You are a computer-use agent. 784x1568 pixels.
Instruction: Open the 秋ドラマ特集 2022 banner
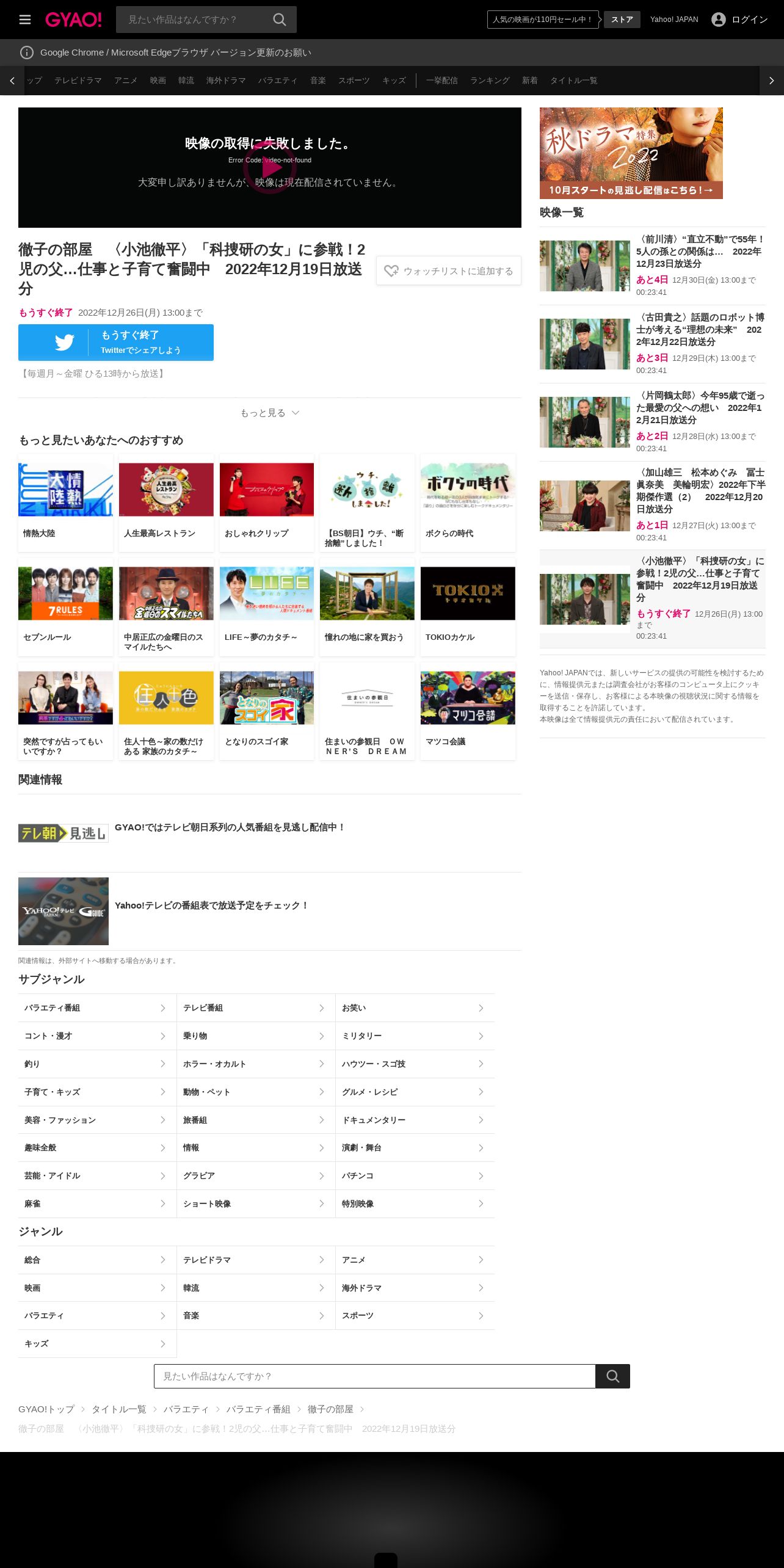click(631, 153)
